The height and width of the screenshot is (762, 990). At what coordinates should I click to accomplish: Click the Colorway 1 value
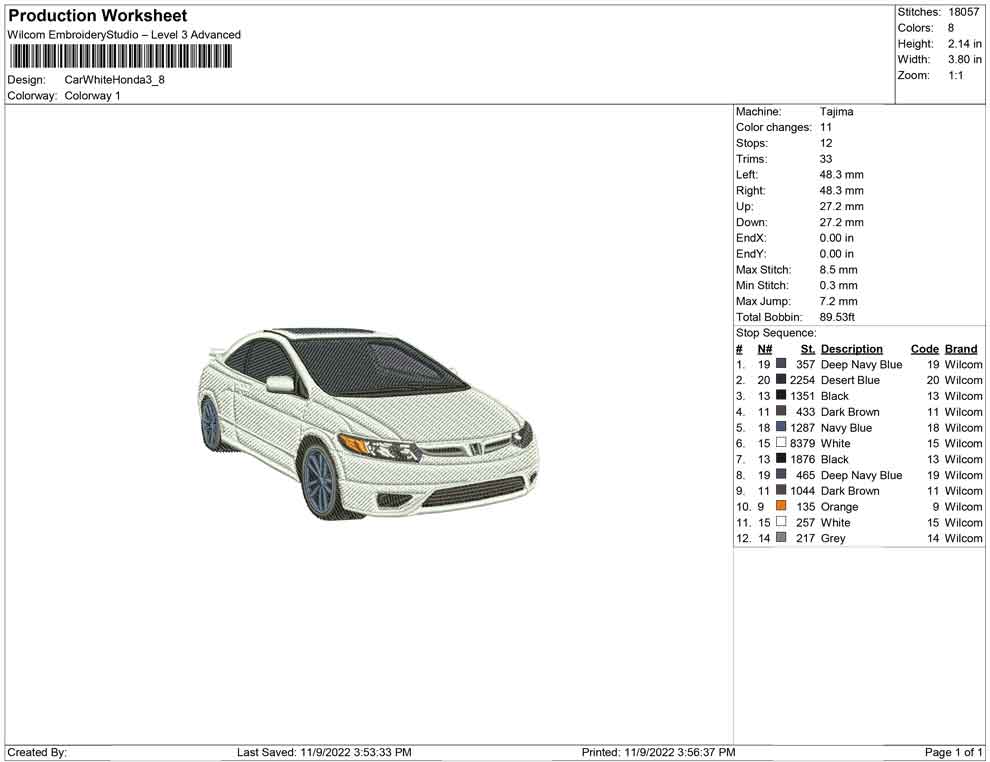[x=92, y=96]
